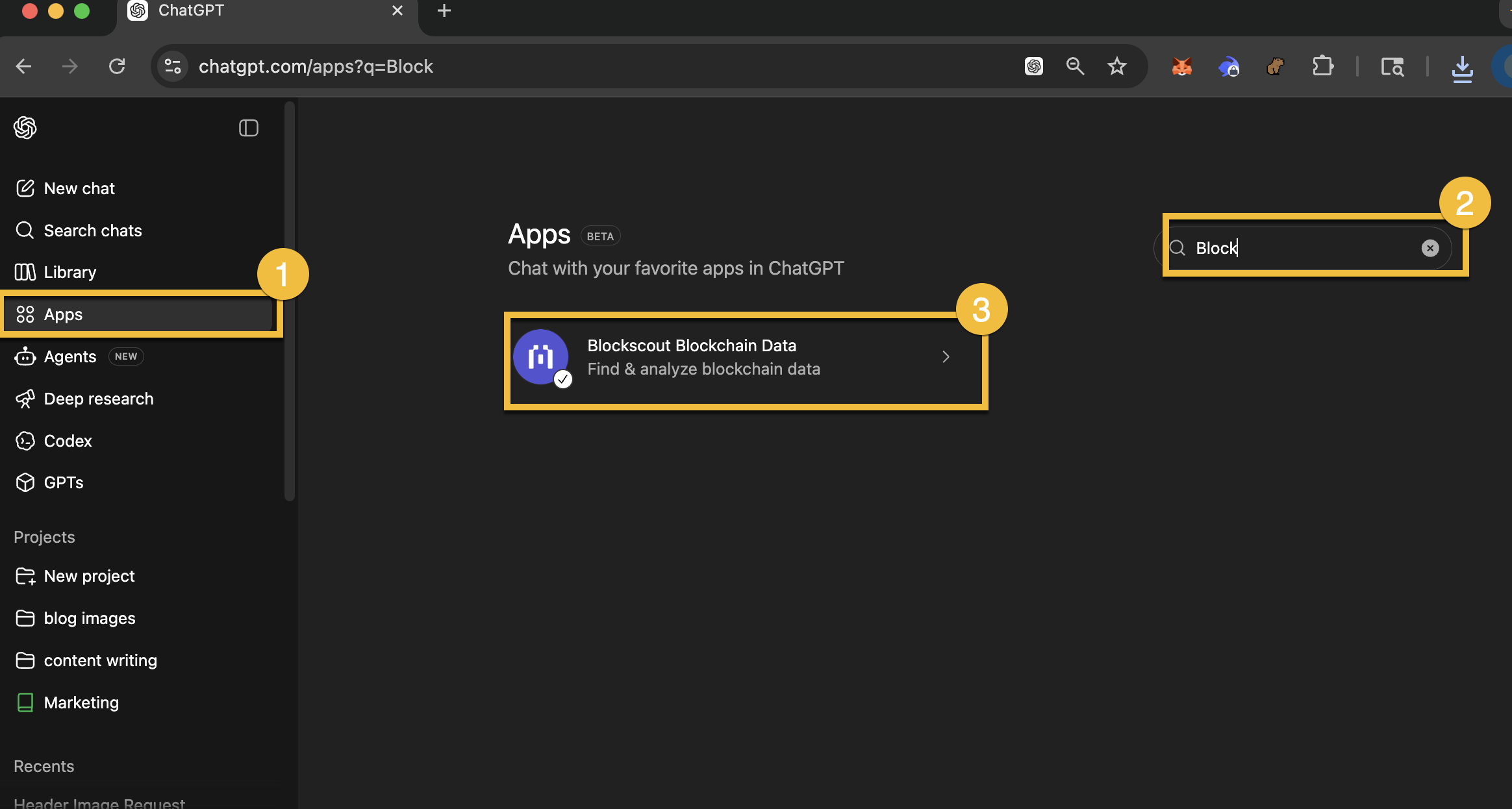Open the Library from the sidebar

pos(69,272)
